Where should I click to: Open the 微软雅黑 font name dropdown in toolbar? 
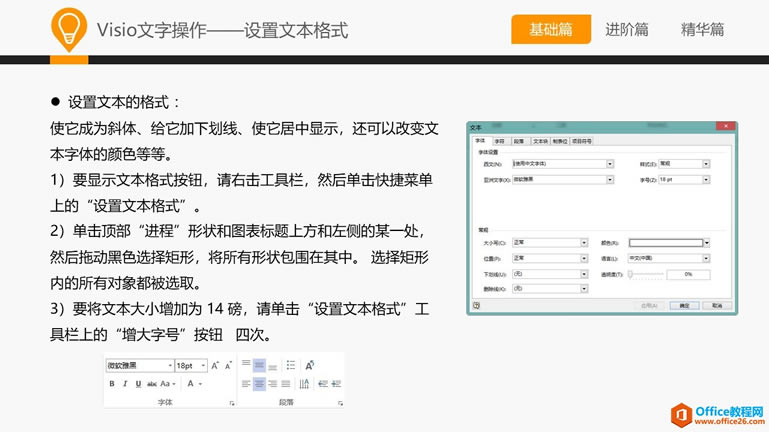tap(170, 366)
